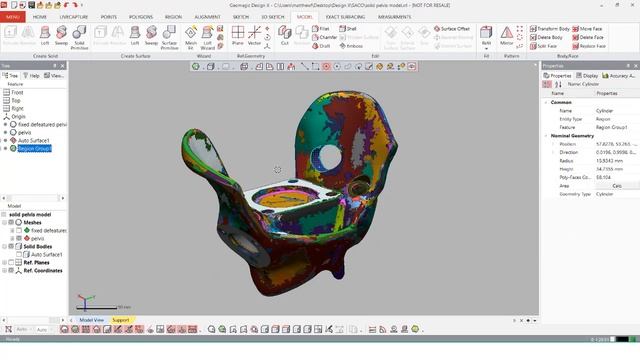Collapse the Common properties section
The image size is (640, 360).
pos(546,102)
